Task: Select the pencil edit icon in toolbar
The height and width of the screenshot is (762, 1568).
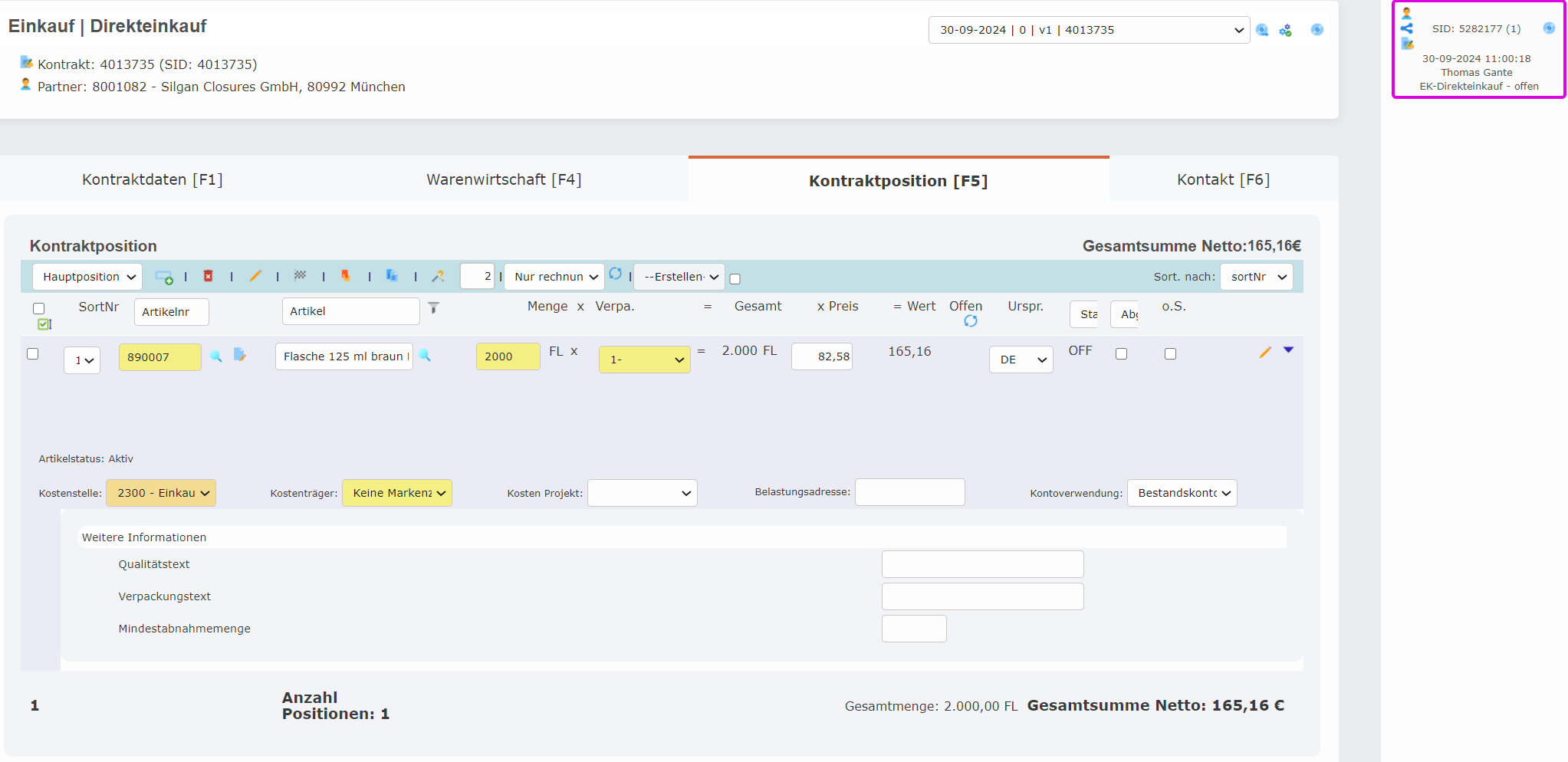Action: (255, 276)
